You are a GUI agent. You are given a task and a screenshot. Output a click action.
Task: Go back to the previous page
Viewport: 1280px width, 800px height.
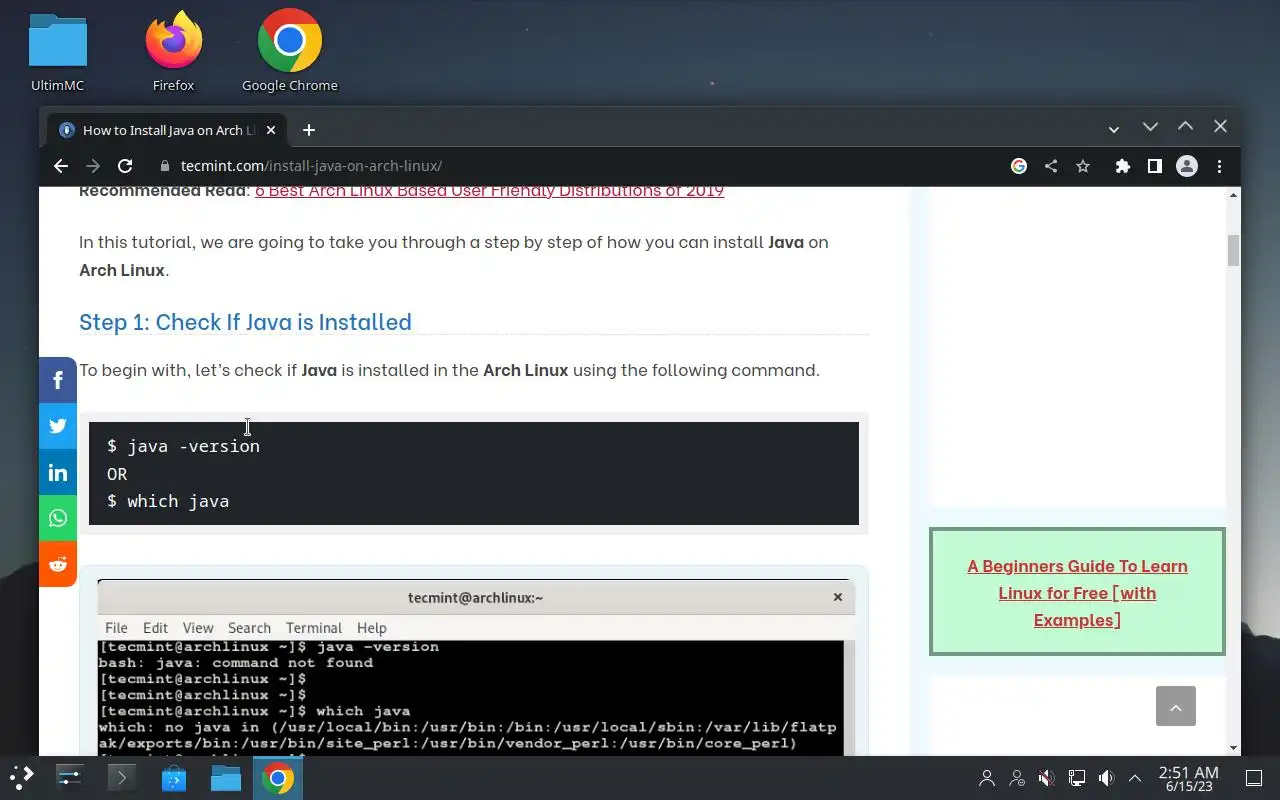point(61,166)
